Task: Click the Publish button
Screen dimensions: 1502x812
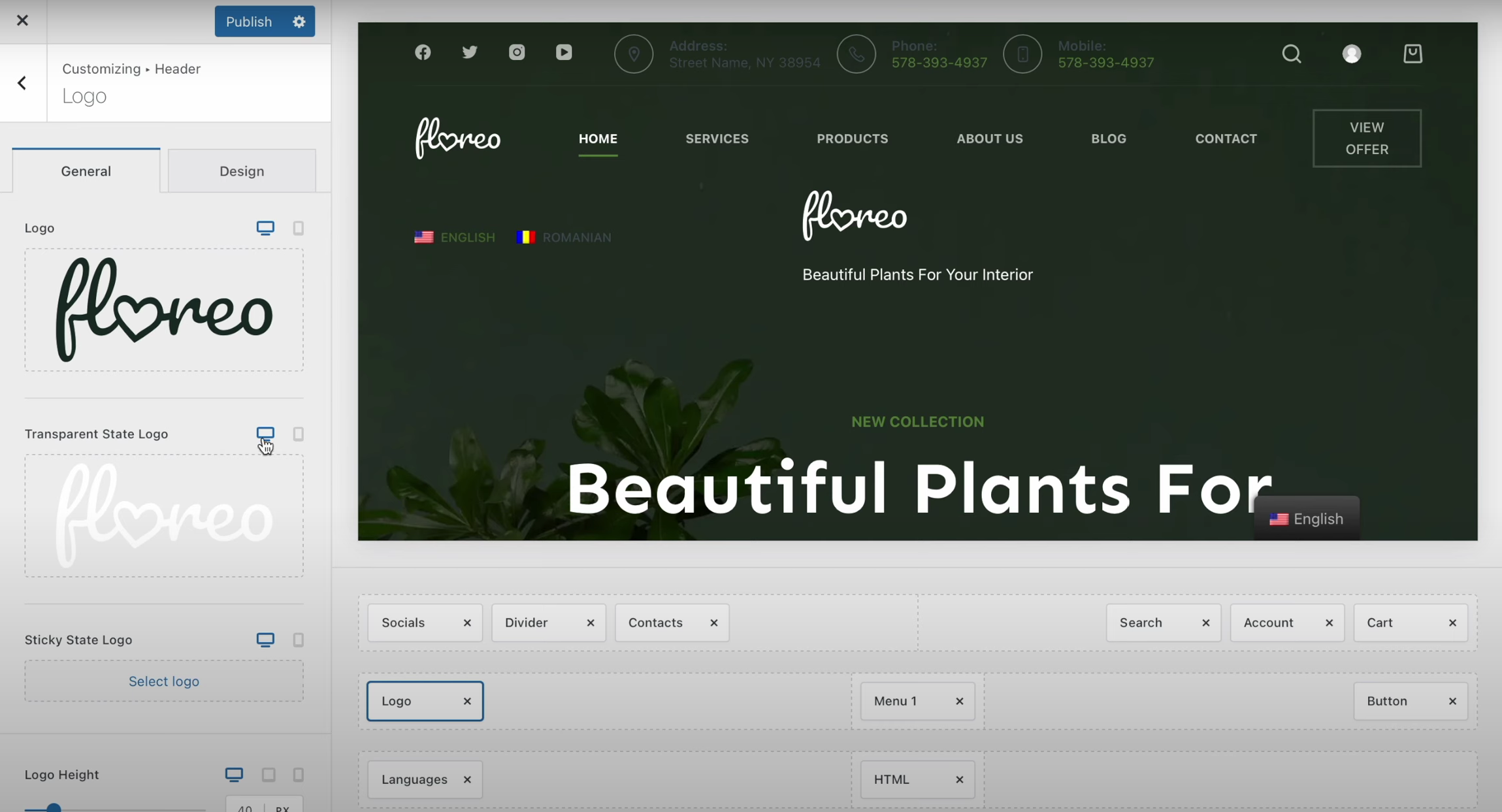Action: pos(249,22)
